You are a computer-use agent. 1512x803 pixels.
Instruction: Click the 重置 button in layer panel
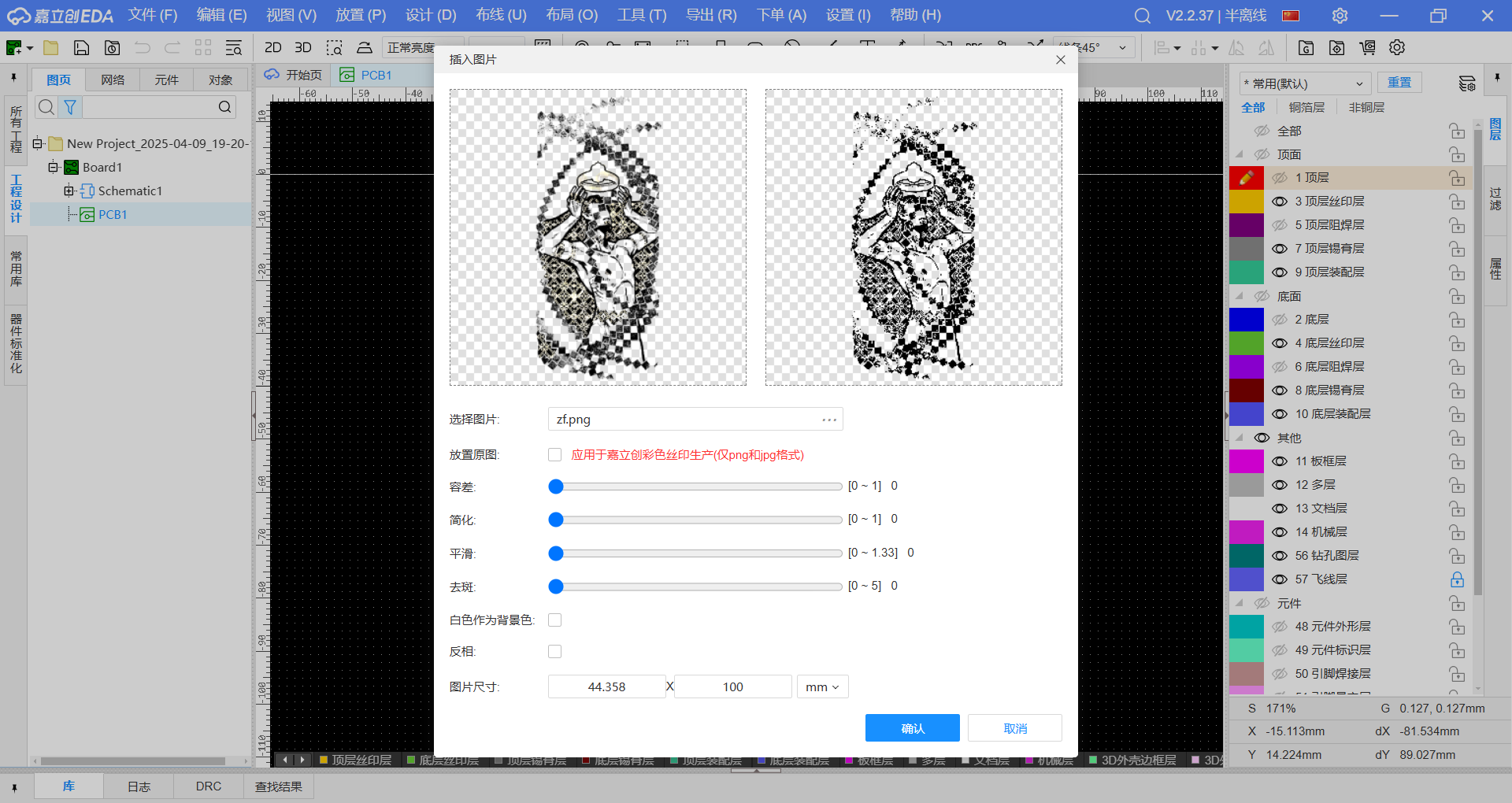[1399, 83]
